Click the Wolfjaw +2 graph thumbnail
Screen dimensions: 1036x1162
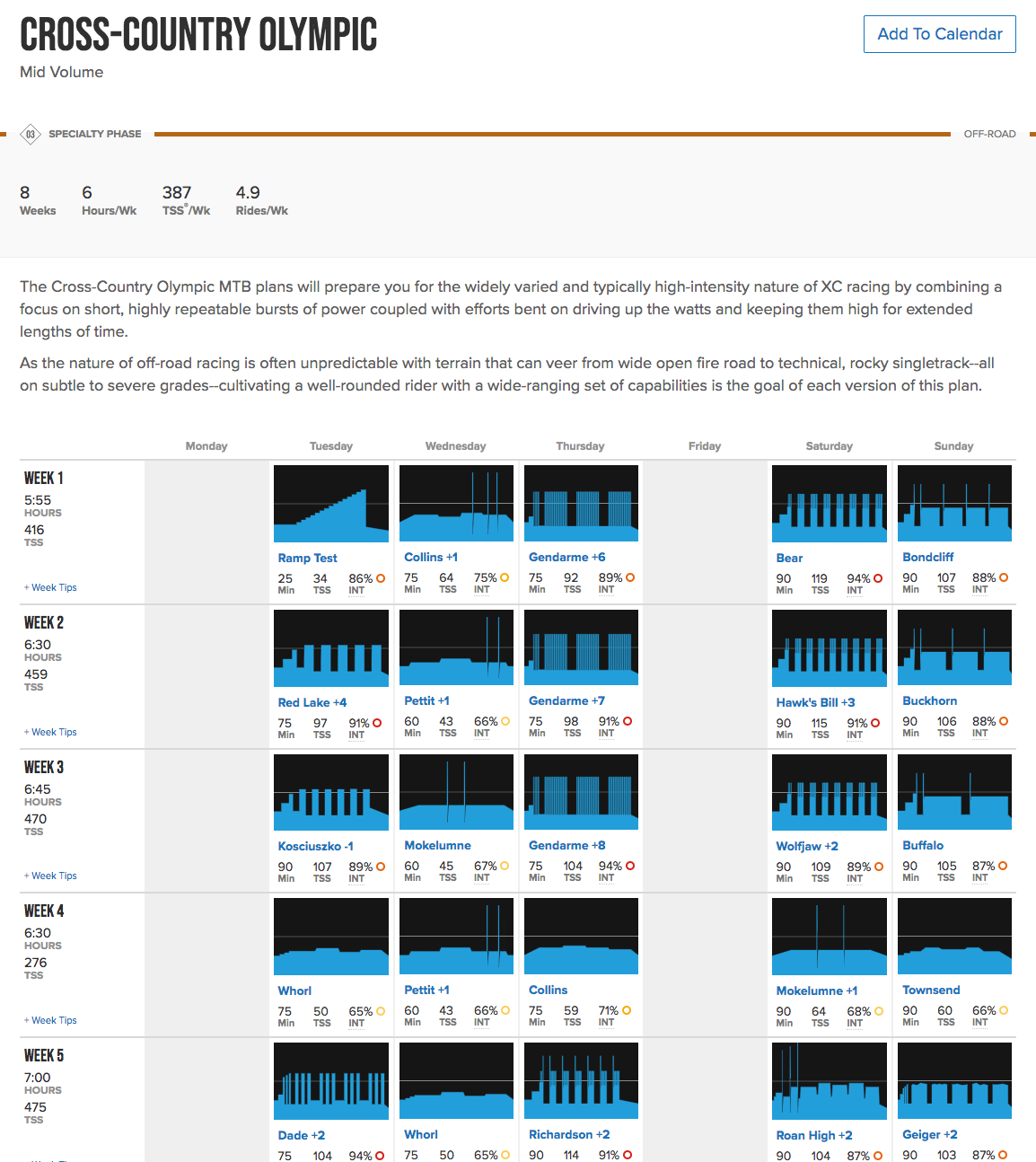pyautogui.click(x=830, y=792)
